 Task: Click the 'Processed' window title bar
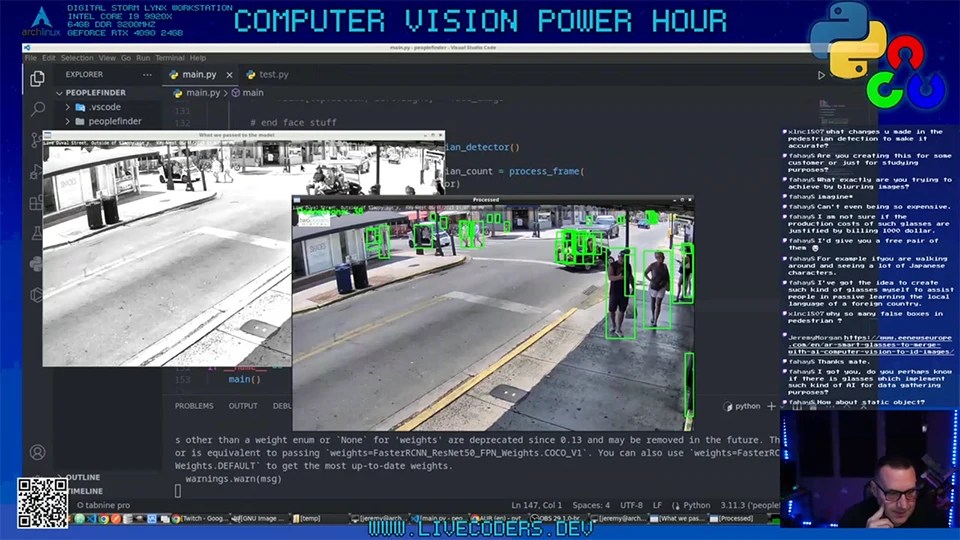[486, 200]
